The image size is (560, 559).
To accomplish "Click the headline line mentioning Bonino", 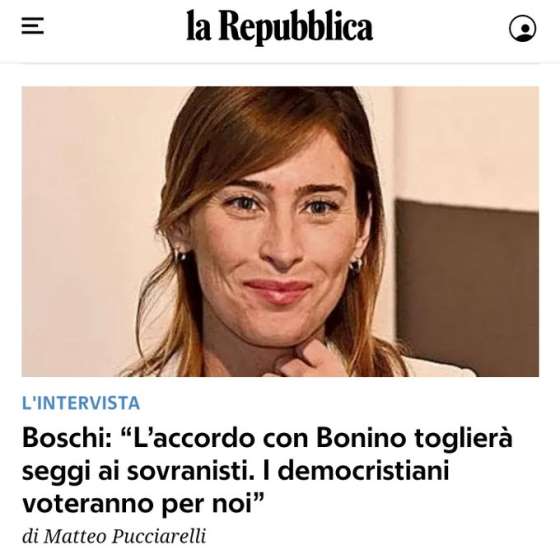I will (x=267, y=438).
